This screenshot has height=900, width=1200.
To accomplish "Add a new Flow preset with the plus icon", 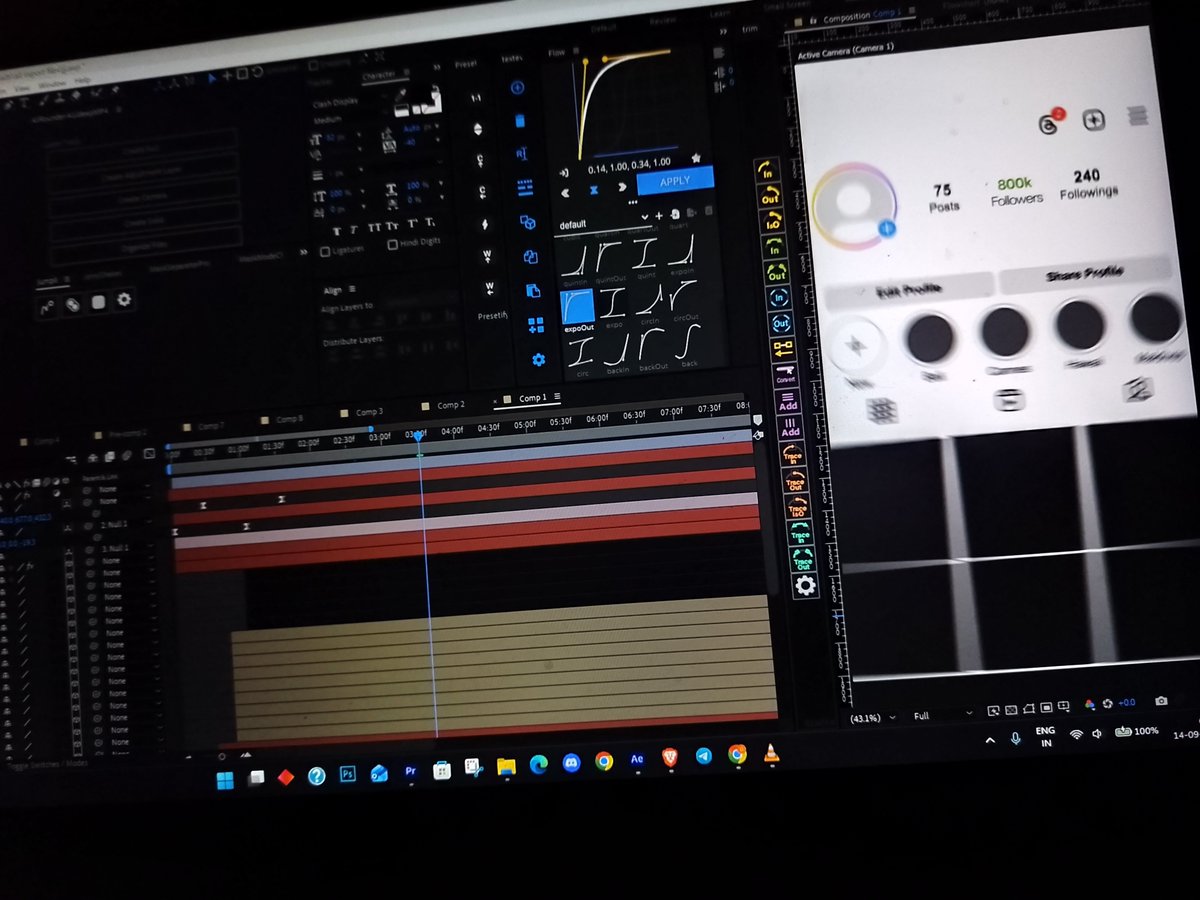I will pos(659,215).
